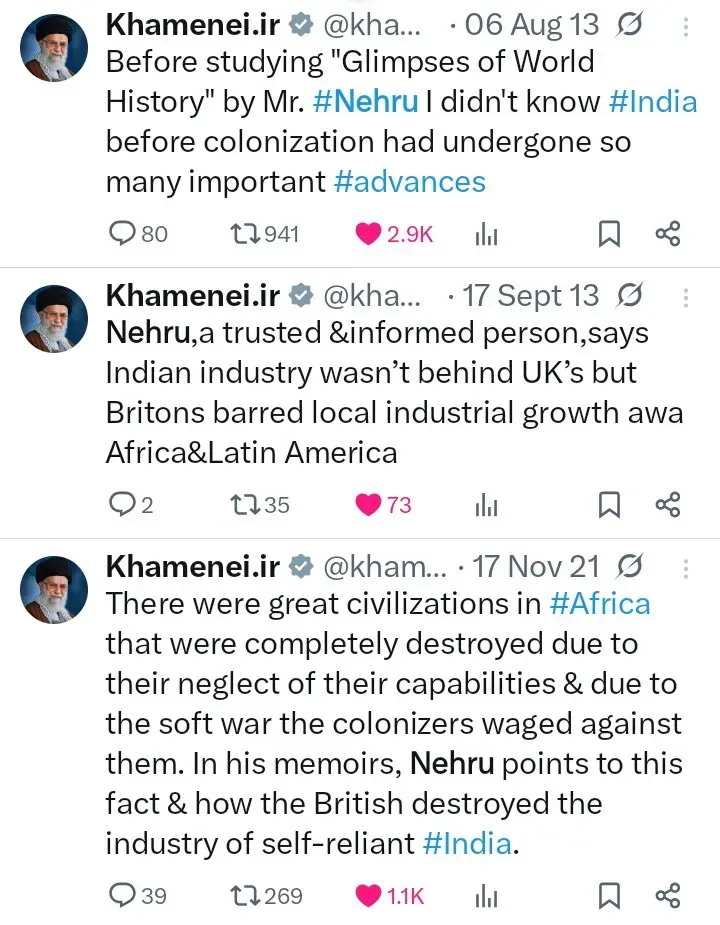Screen dimensions: 720x925
Task: Click the 06 Aug 13 timestamp
Action: [x=529, y=24]
